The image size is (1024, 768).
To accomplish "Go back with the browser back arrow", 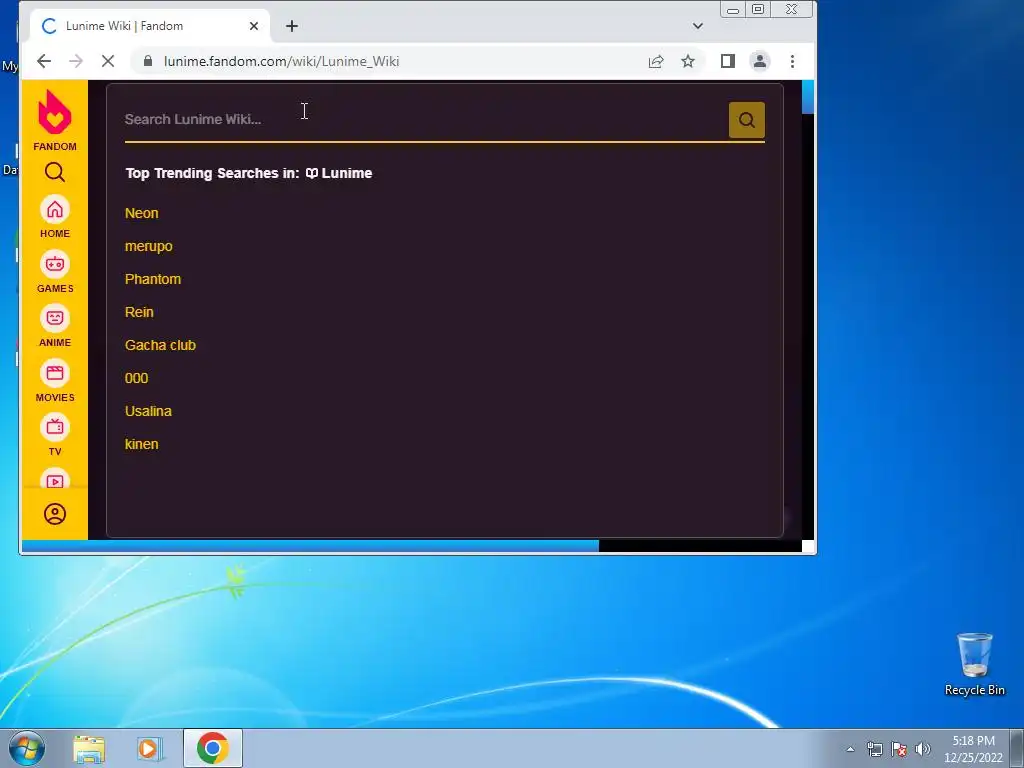I will point(44,61).
